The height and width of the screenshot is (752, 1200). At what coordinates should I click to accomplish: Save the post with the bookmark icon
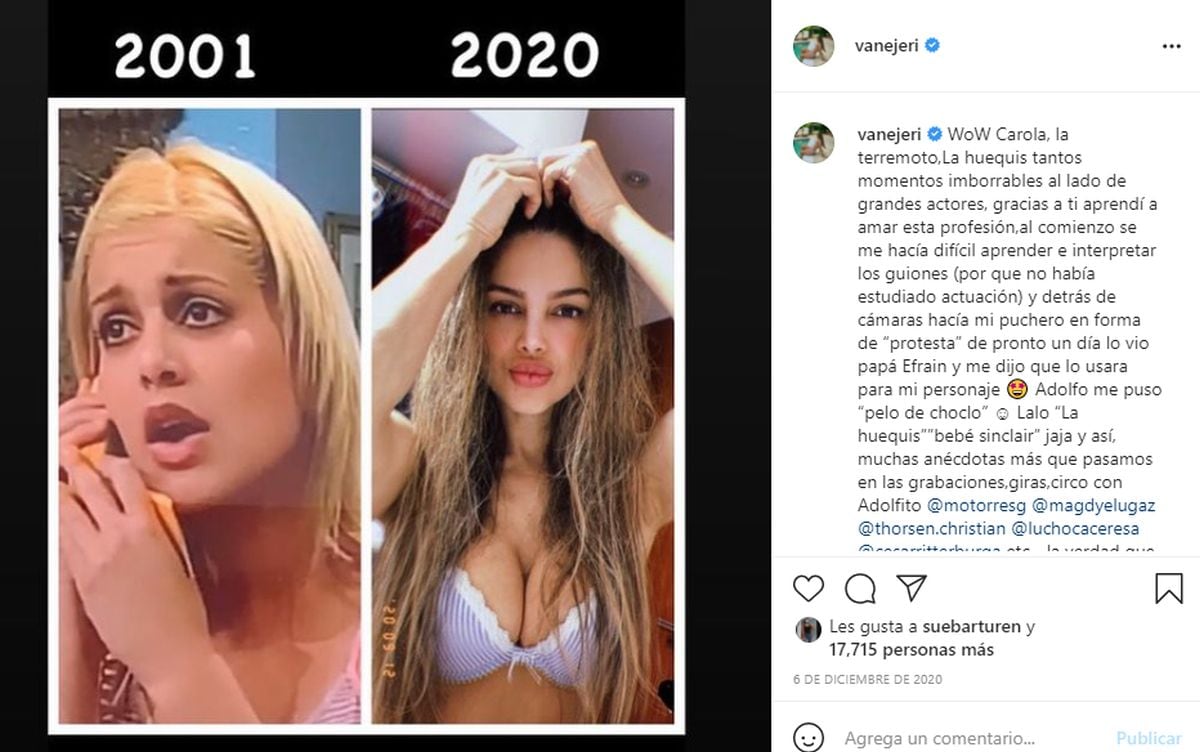[1168, 588]
